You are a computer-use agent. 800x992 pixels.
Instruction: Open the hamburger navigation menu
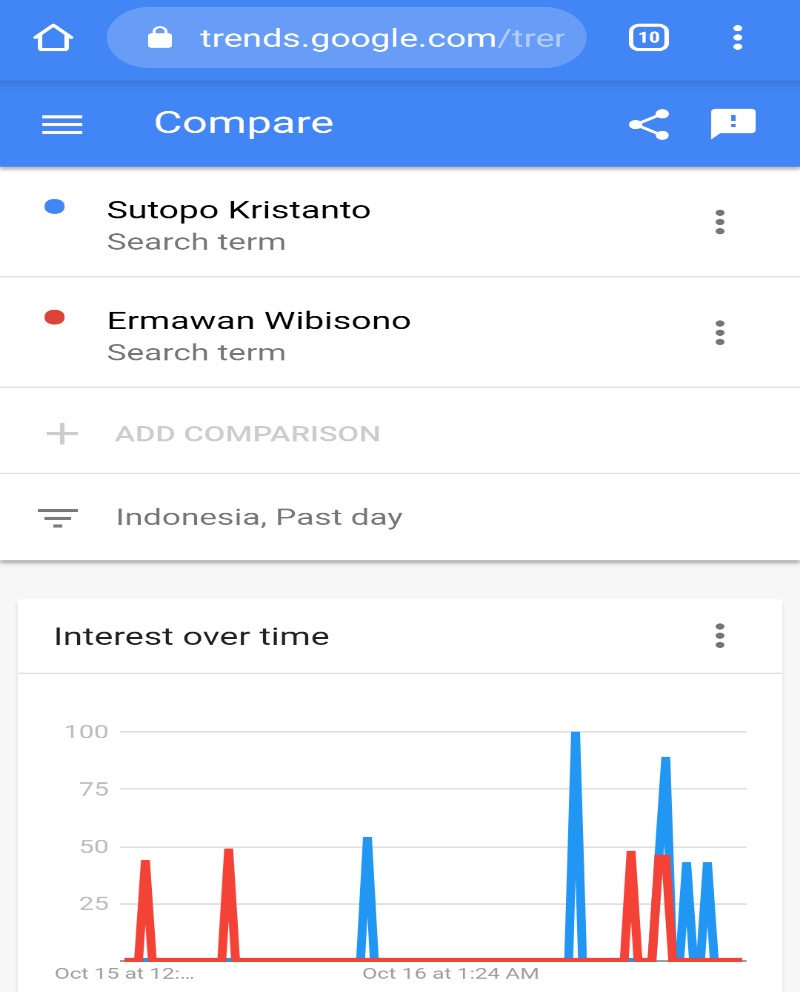[x=62, y=124]
